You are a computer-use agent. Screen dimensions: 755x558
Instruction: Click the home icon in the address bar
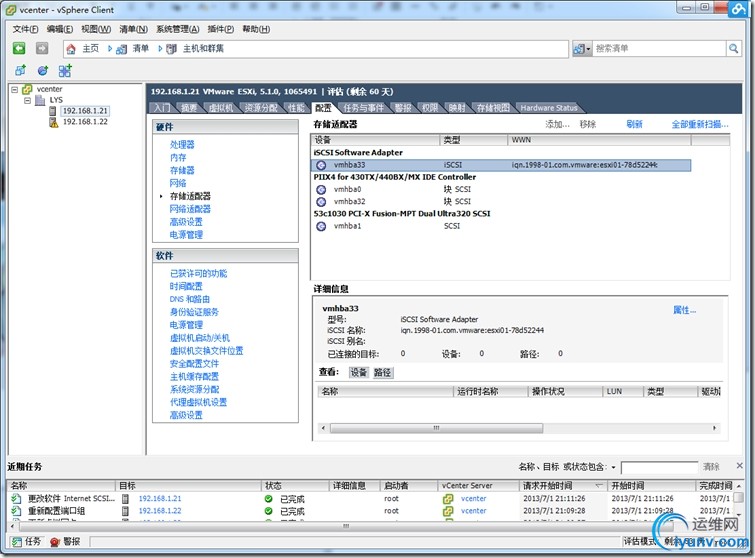coord(71,49)
